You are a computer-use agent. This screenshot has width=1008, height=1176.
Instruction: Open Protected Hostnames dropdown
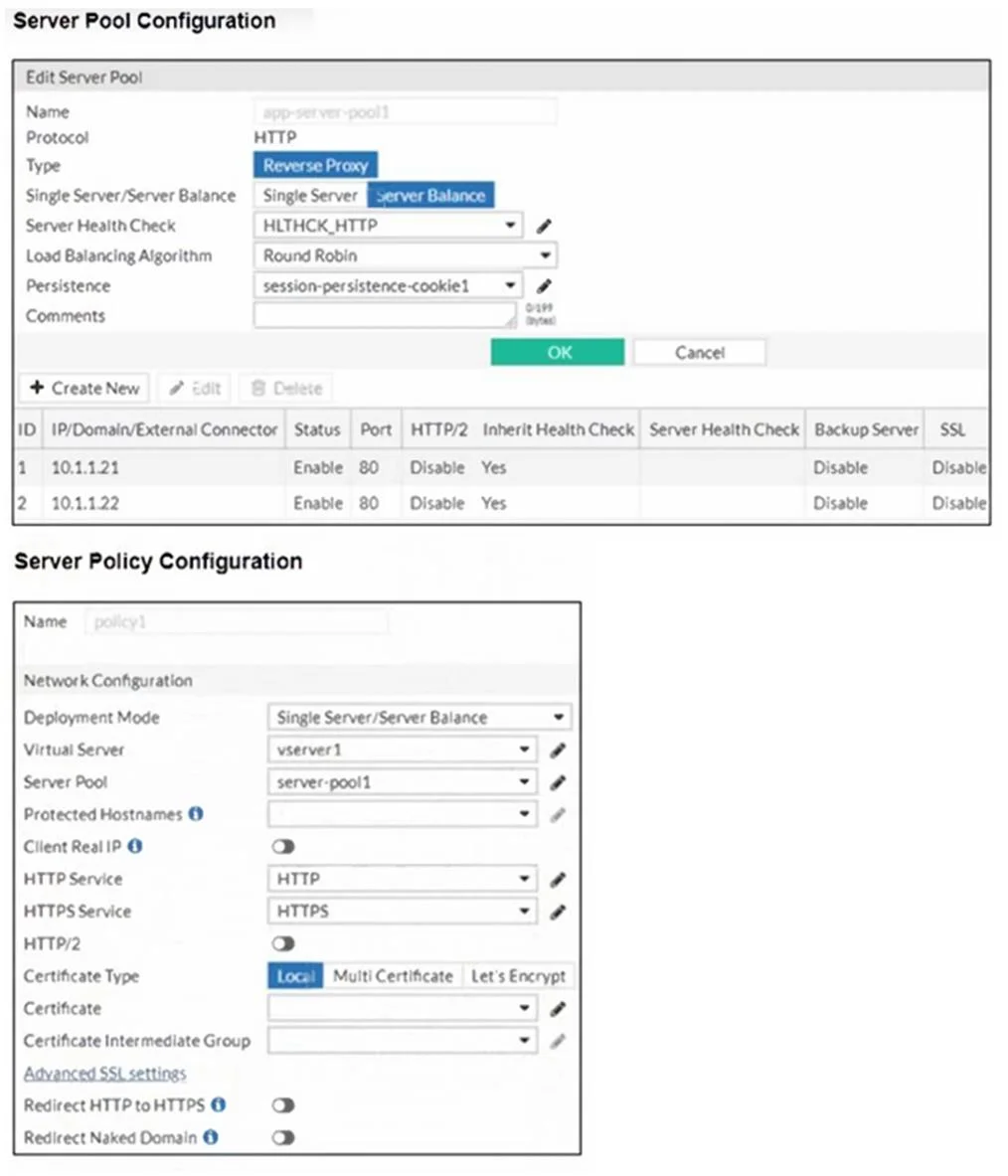click(402, 814)
